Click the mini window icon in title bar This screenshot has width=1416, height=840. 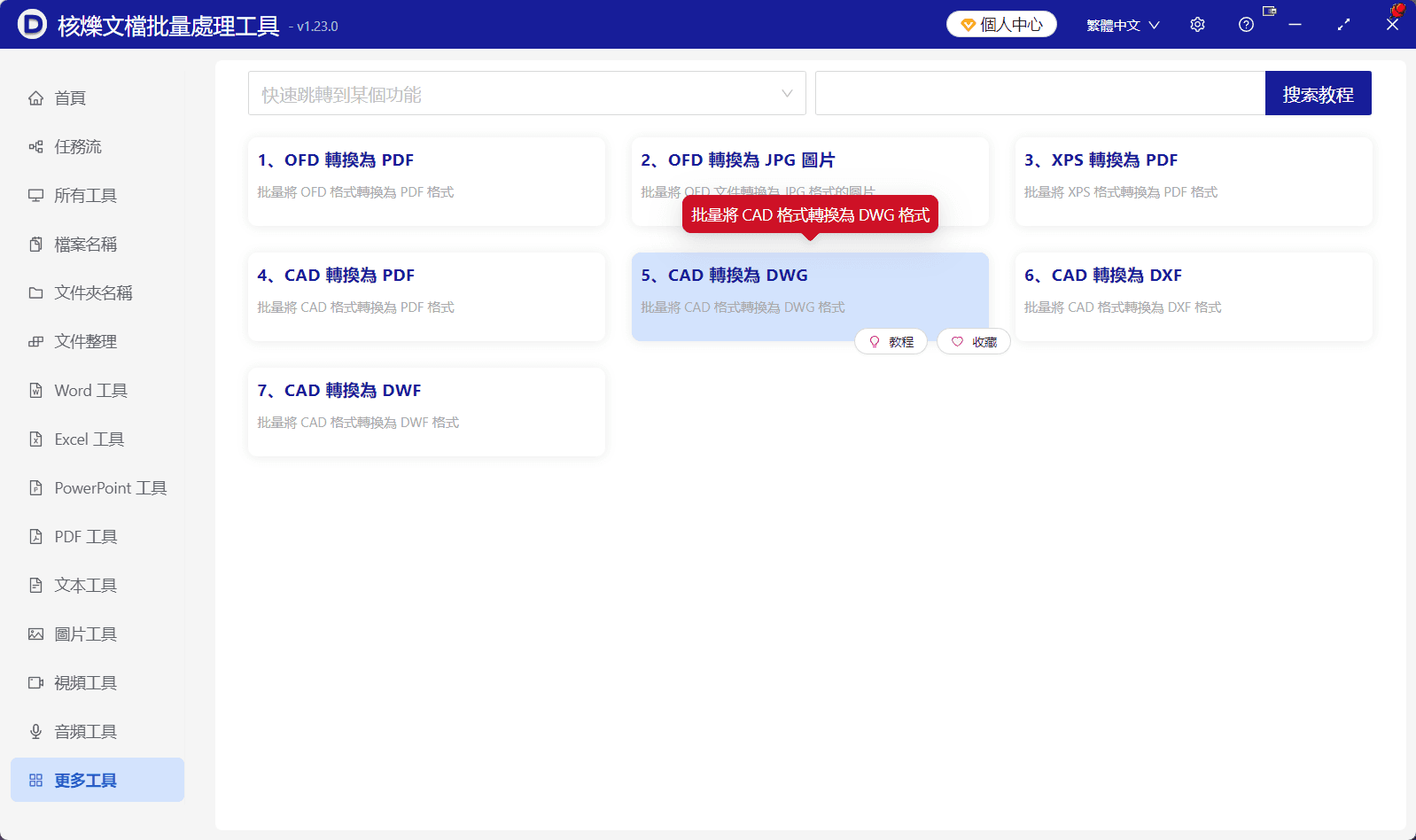coord(1269,11)
